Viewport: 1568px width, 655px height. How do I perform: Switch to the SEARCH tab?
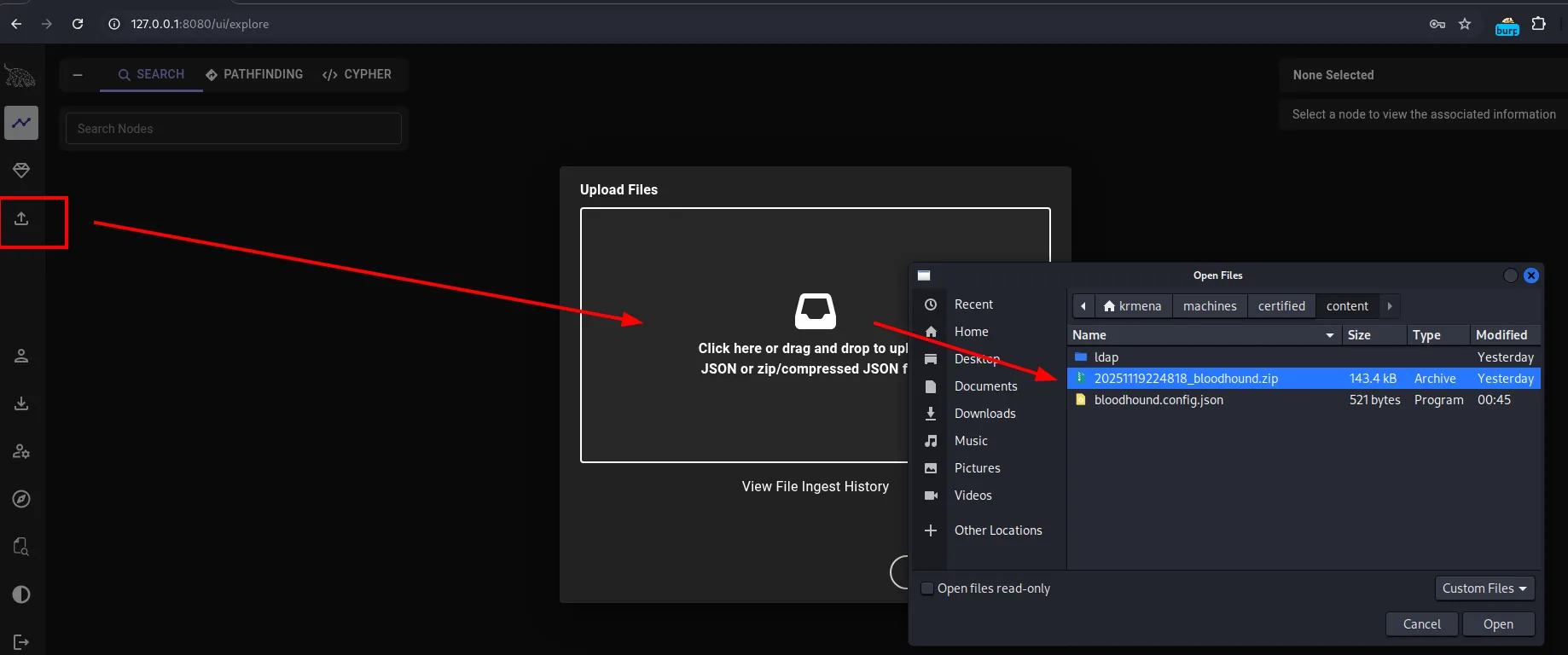point(151,74)
